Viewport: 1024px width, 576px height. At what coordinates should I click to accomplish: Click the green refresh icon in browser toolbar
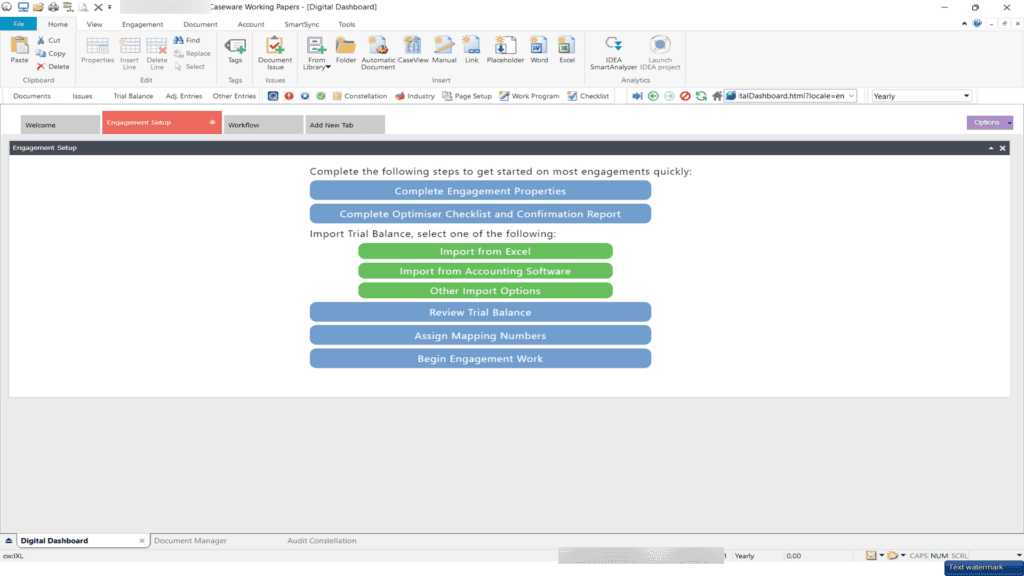click(x=701, y=96)
